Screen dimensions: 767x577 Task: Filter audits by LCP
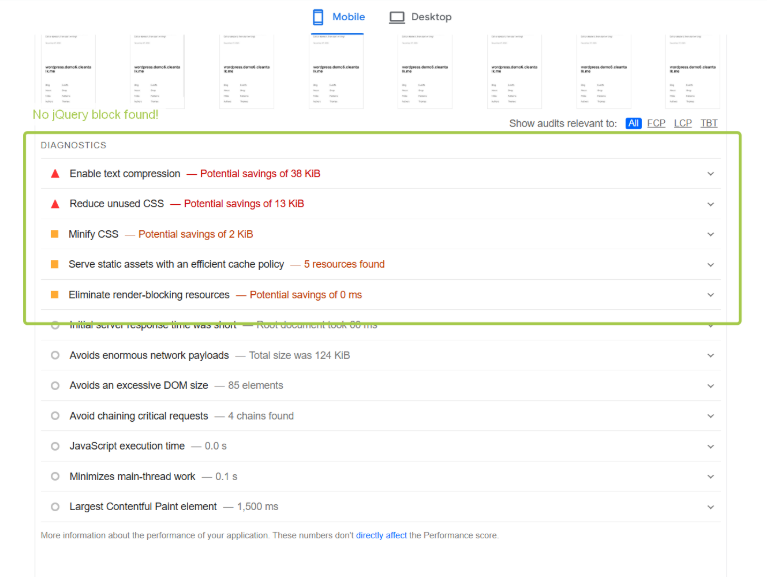(x=683, y=124)
